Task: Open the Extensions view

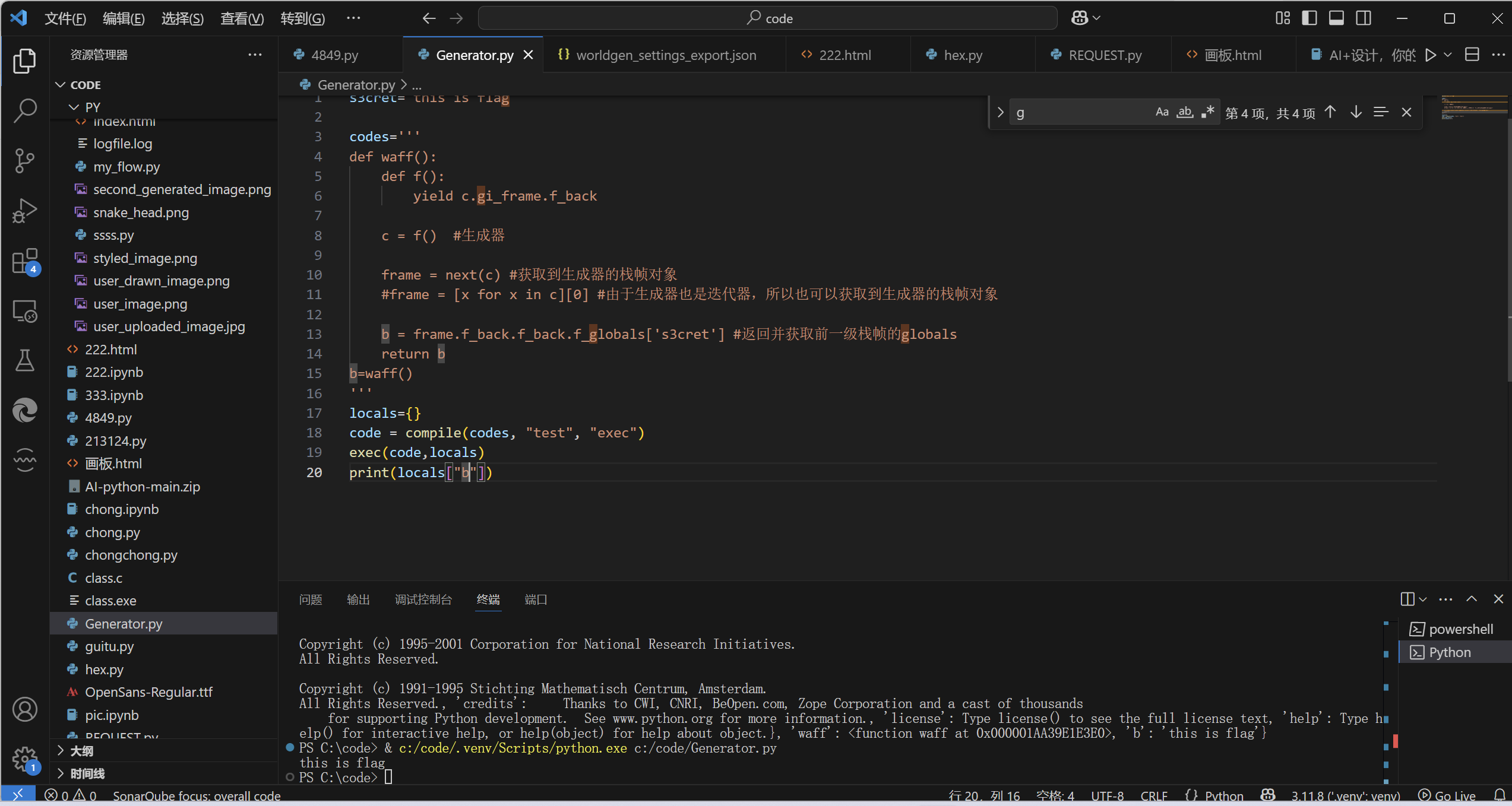Action: (x=24, y=261)
